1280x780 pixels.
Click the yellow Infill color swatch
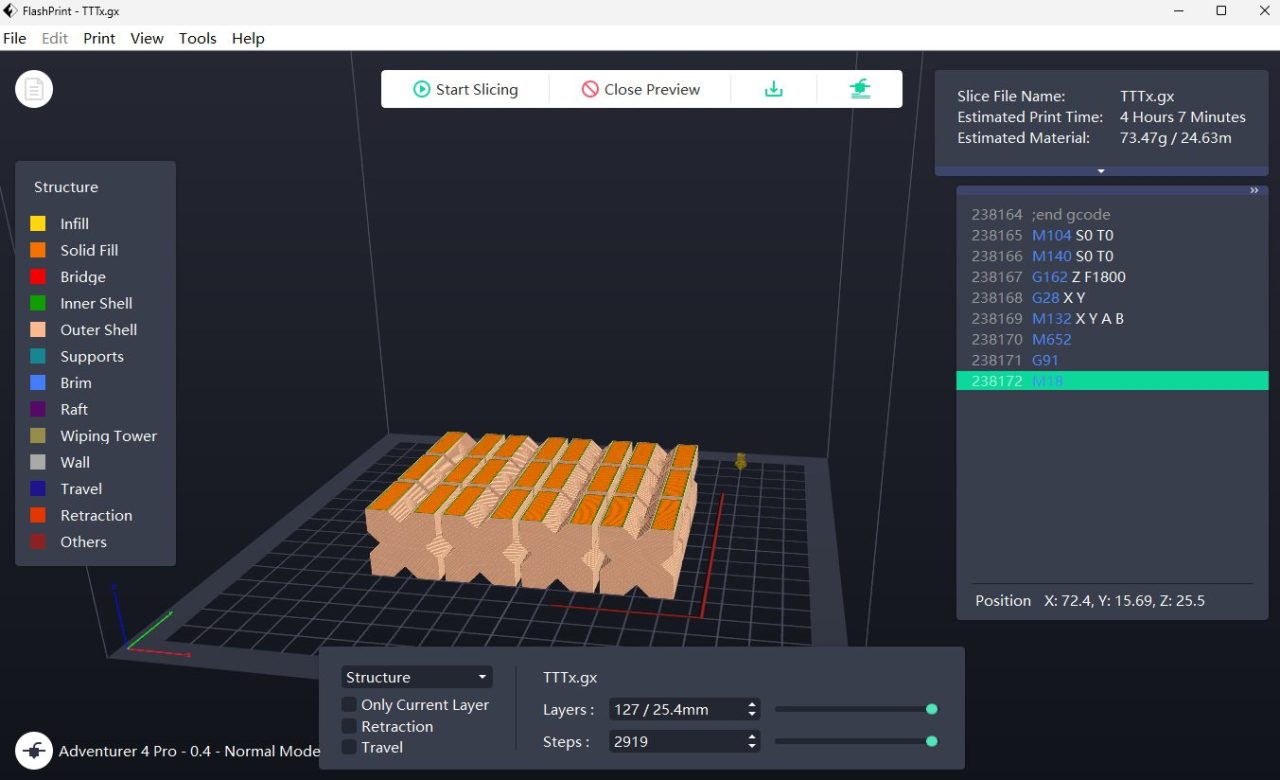(x=38, y=224)
